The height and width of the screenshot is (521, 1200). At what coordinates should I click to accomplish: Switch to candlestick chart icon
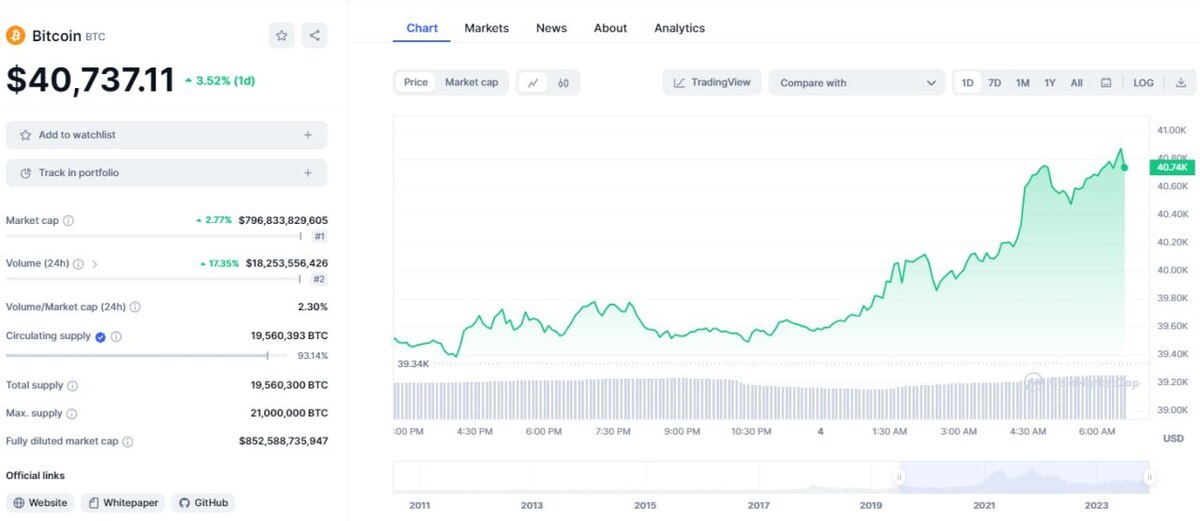[563, 83]
